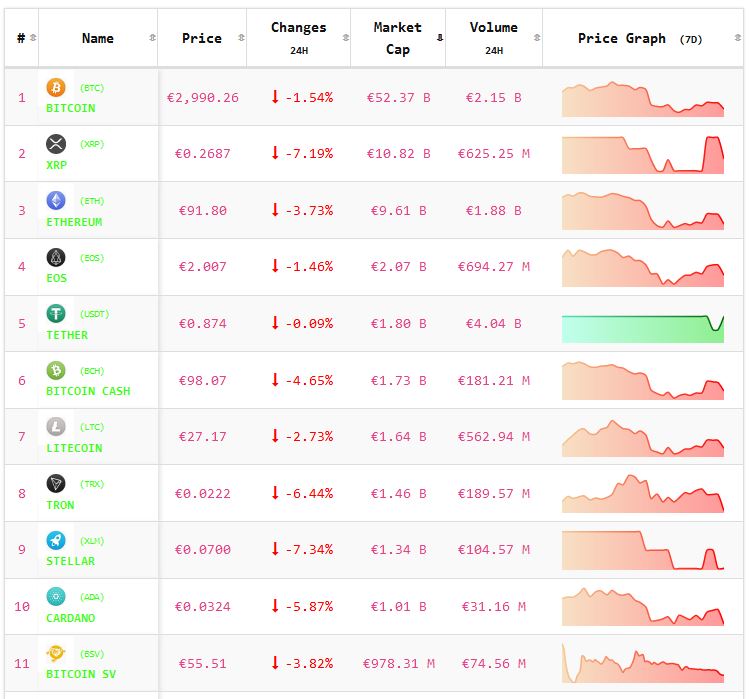
Task: Click the Tether green logo icon
Action: pyautogui.click(x=56, y=314)
